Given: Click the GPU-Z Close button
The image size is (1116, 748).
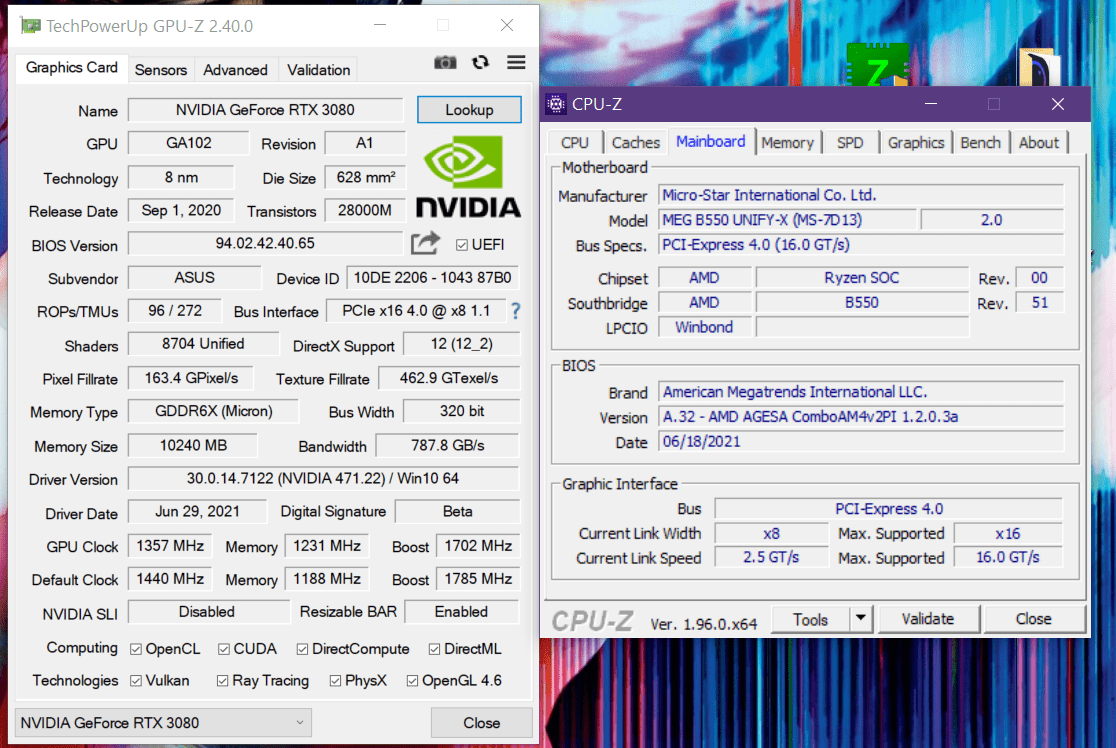Looking at the screenshot, I should click(481, 722).
